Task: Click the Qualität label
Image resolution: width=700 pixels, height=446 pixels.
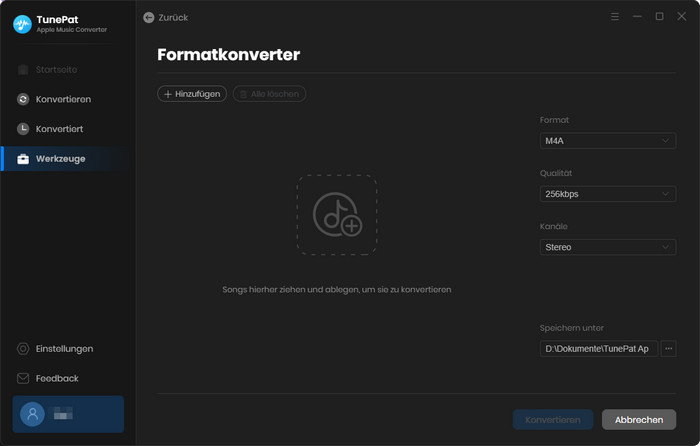Action: [556, 173]
